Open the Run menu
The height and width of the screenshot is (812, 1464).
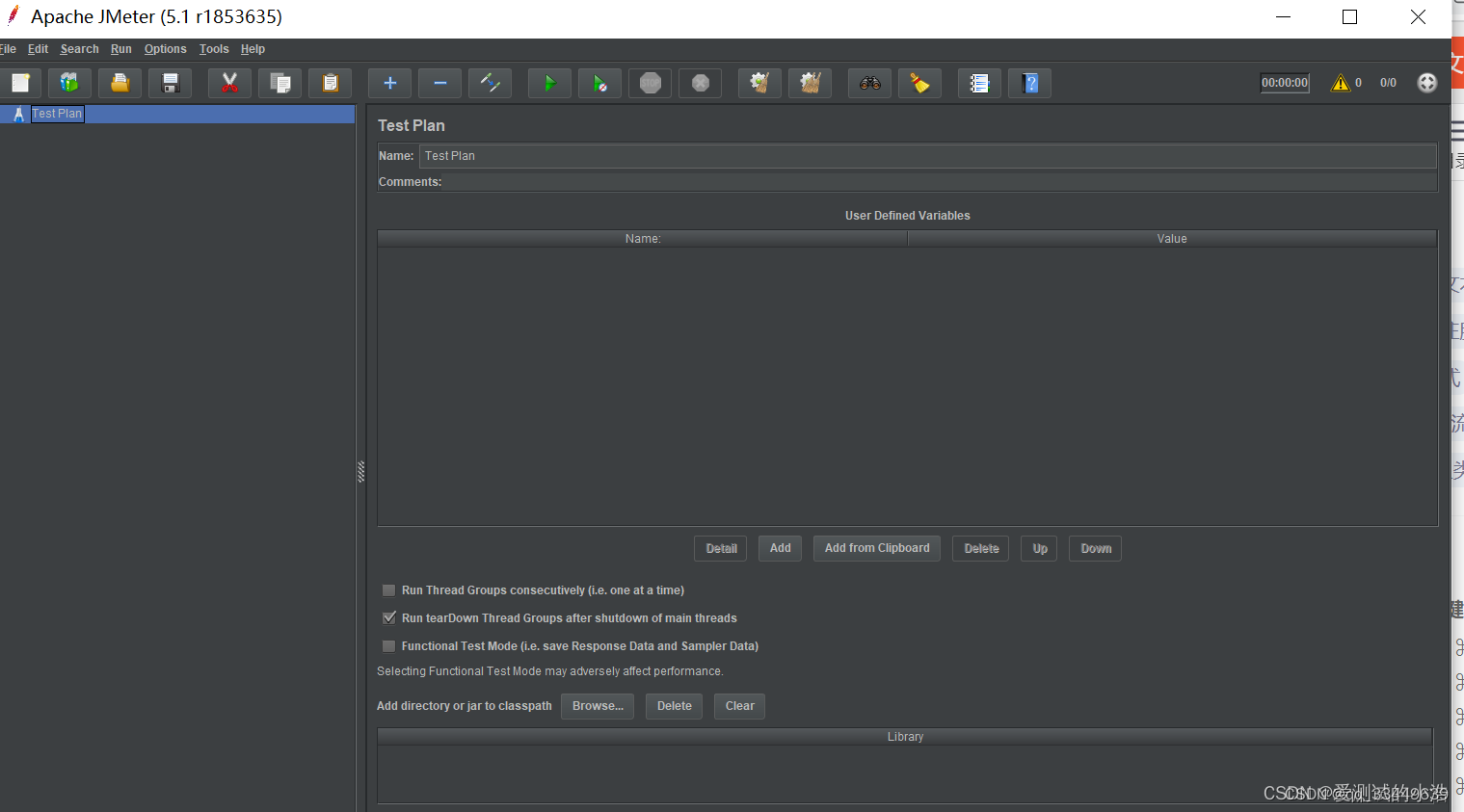(x=120, y=49)
